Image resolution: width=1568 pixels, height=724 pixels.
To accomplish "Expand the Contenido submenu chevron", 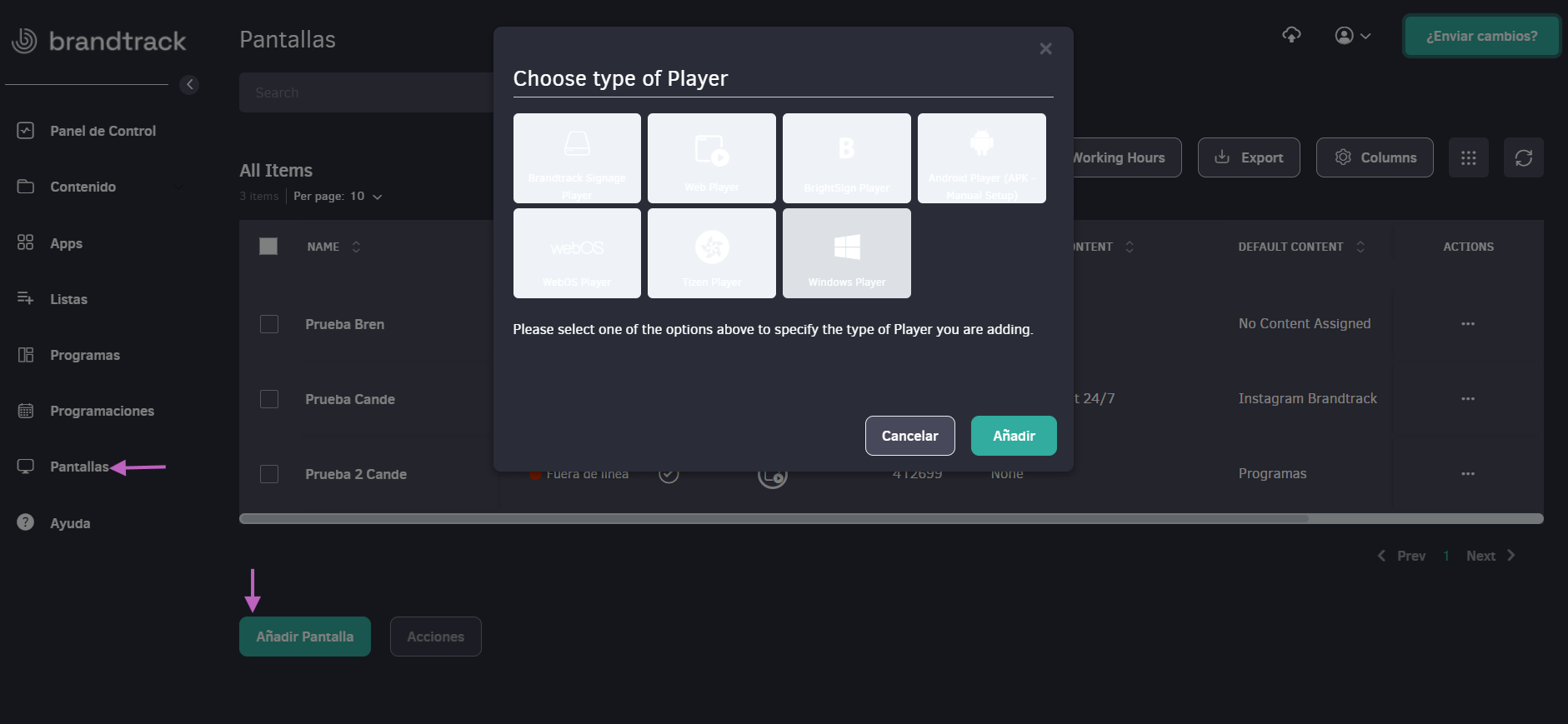I will [x=179, y=187].
